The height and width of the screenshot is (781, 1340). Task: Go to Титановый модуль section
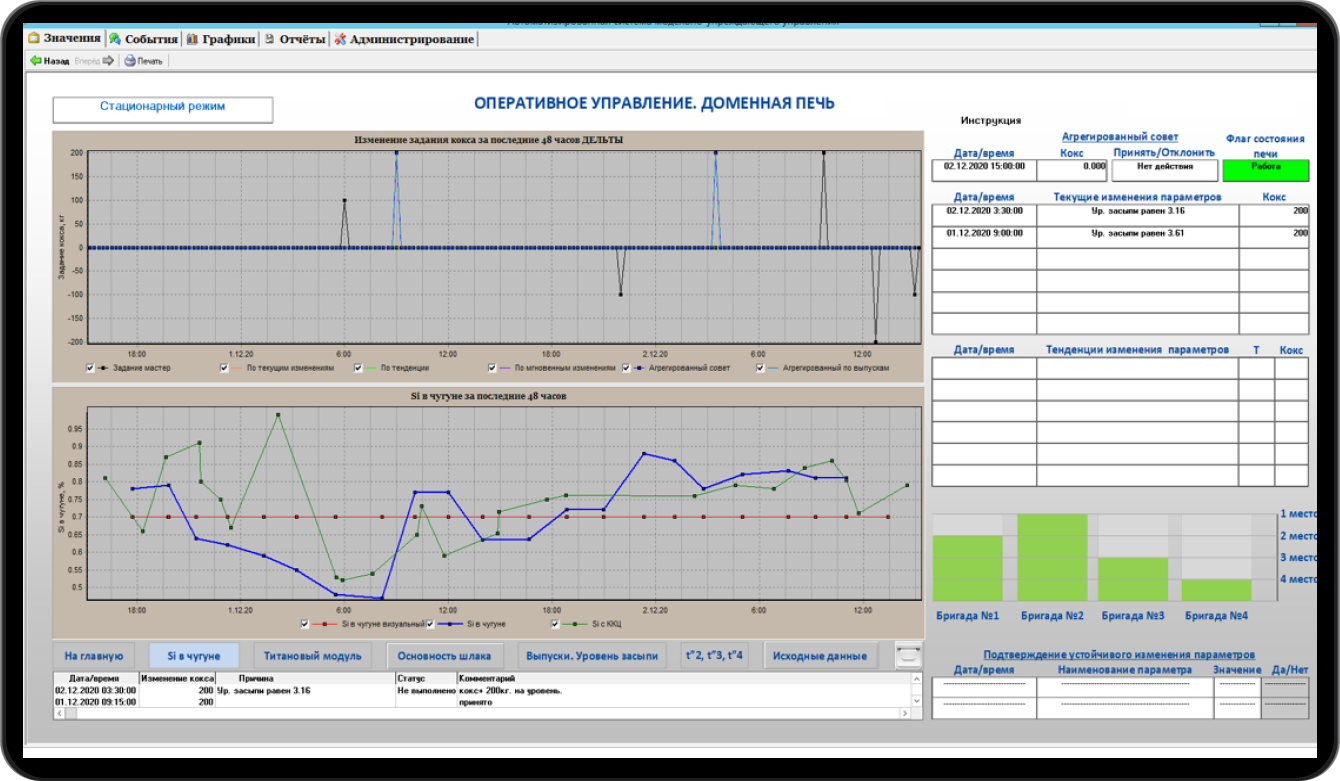tap(312, 656)
